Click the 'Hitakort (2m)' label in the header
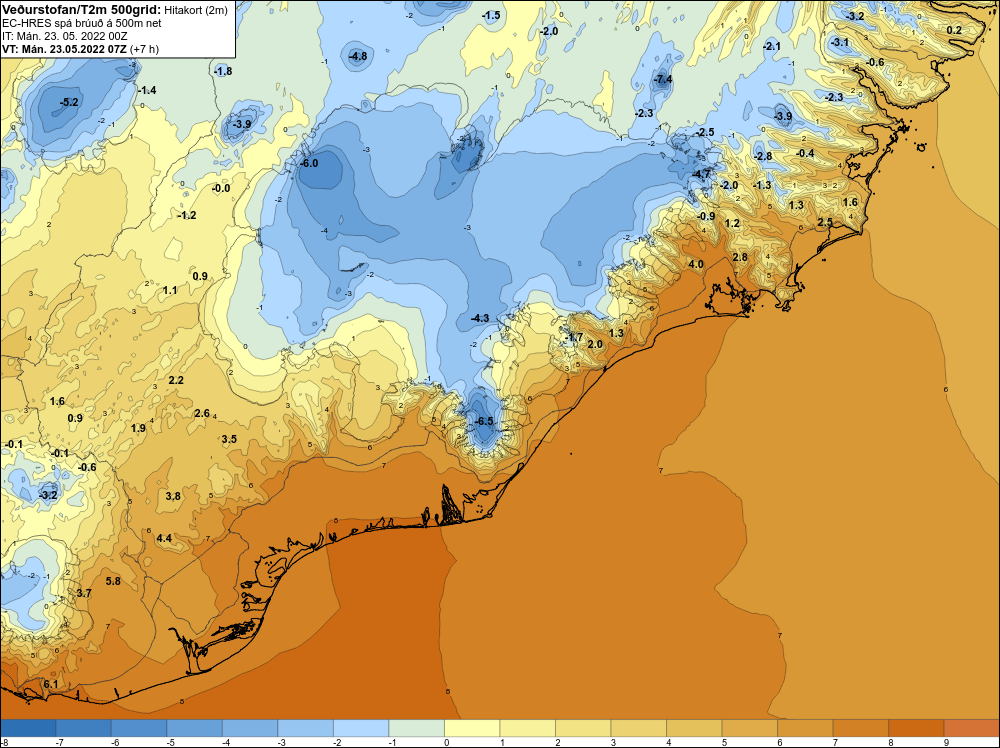The height and width of the screenshot is (748, 1000). click(x=195, y=9)
